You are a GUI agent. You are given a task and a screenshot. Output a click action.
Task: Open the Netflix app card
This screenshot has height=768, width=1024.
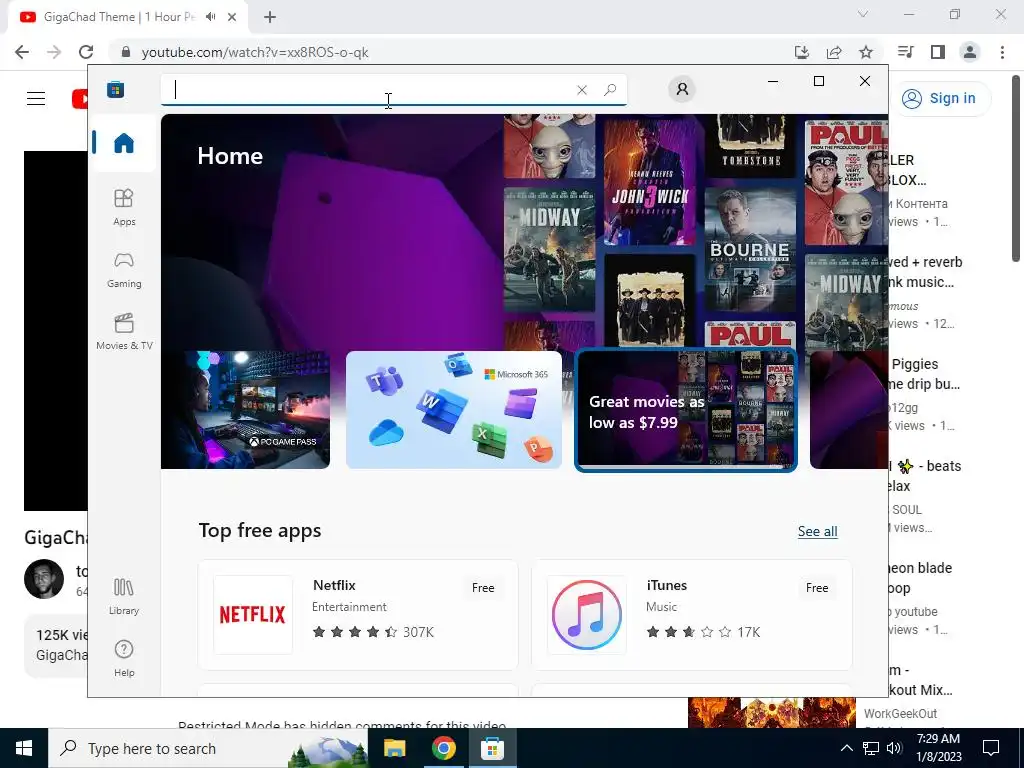click(x=358, y=615)
